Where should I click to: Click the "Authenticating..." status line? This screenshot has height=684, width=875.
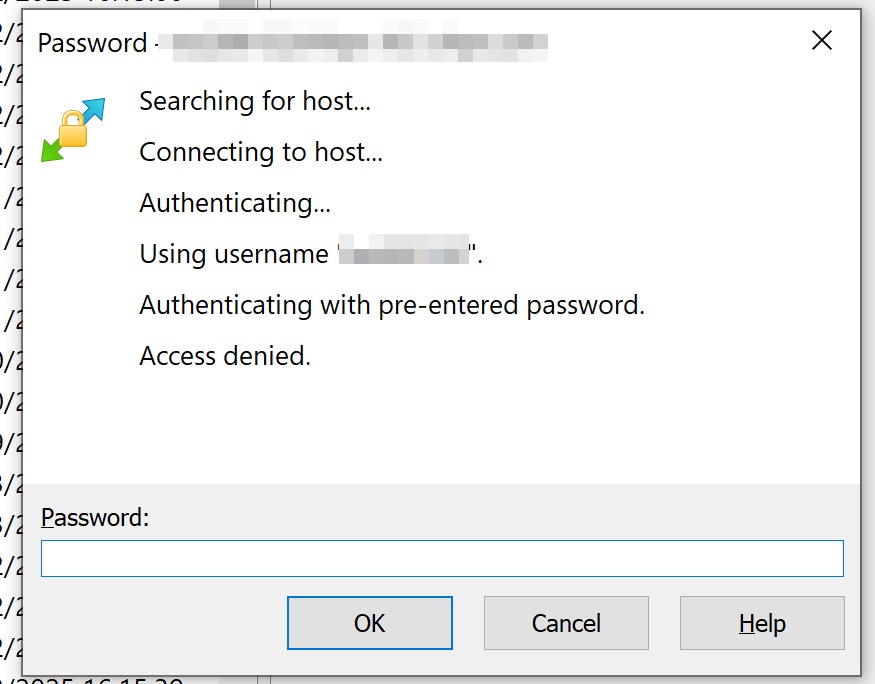(x=235, y=203)
